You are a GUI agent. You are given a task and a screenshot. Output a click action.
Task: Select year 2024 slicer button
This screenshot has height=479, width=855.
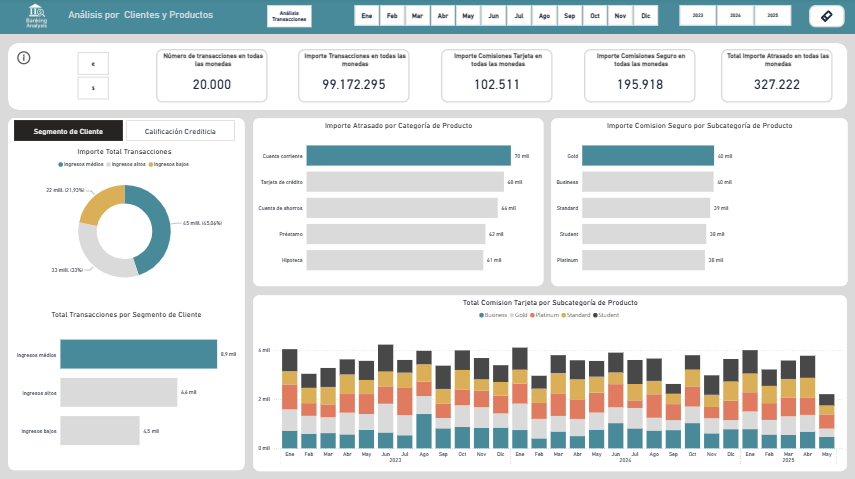point(735,16)
